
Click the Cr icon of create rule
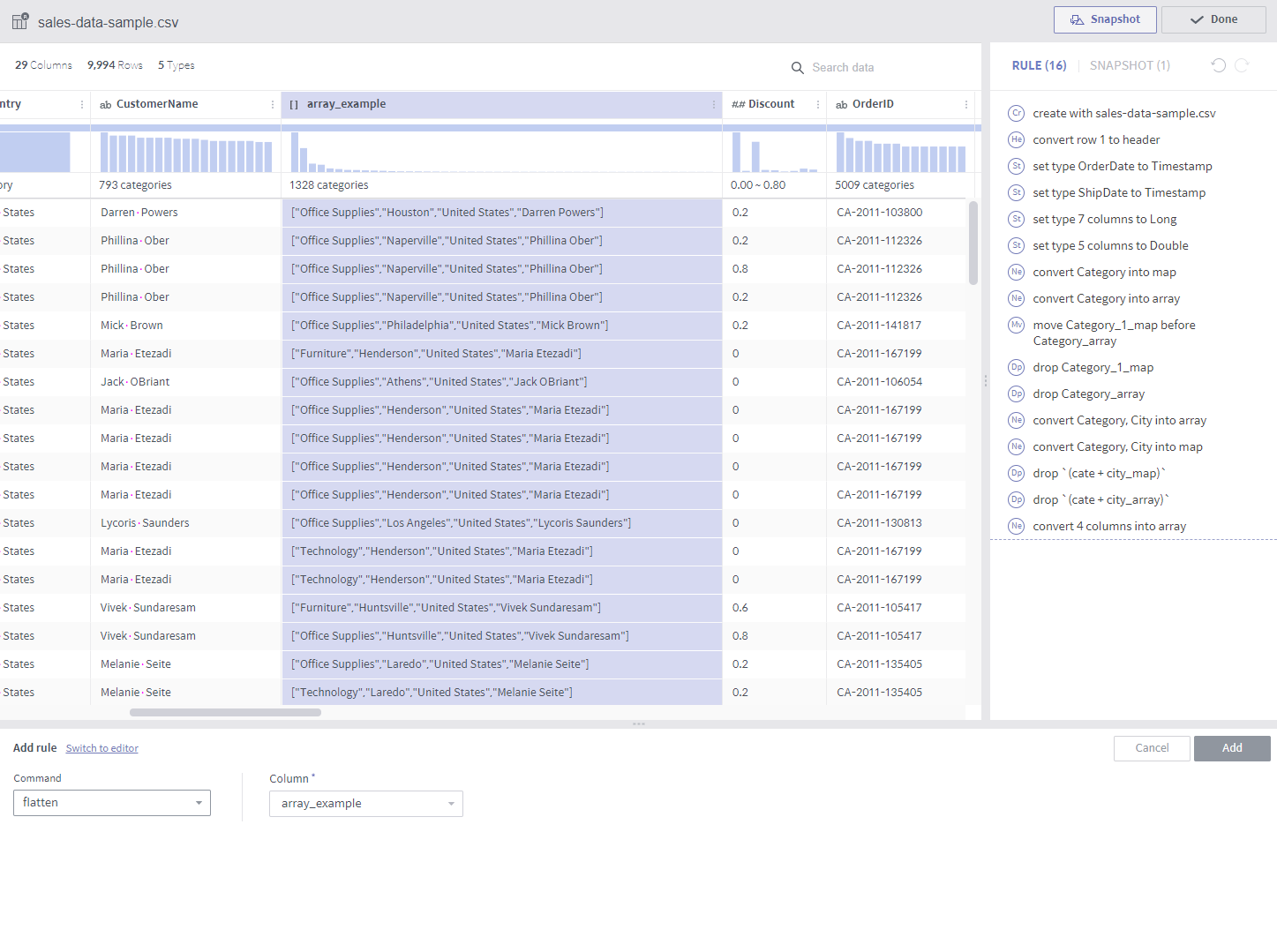point(1017,113)
